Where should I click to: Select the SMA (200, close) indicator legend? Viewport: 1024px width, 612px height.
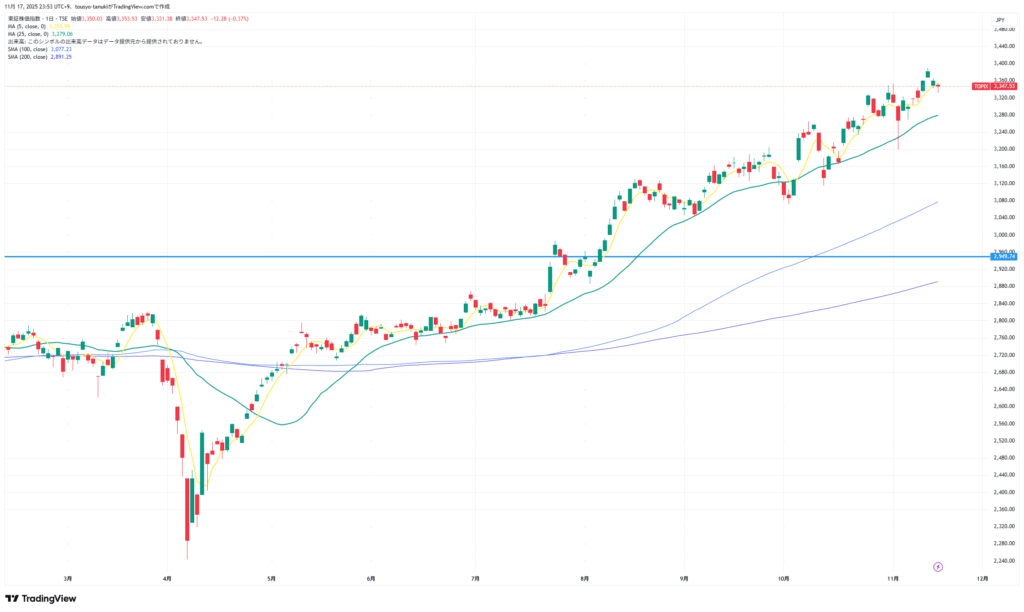[x=27, y=57]
